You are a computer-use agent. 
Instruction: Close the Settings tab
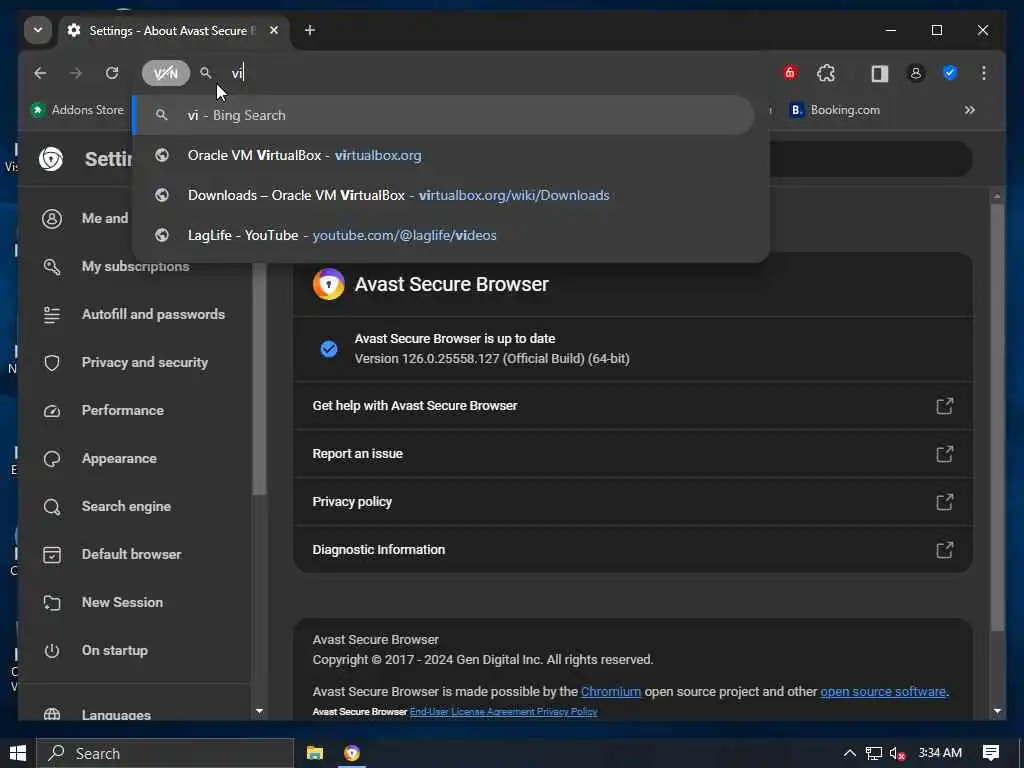pyautogui.click(x=274, y=30)
